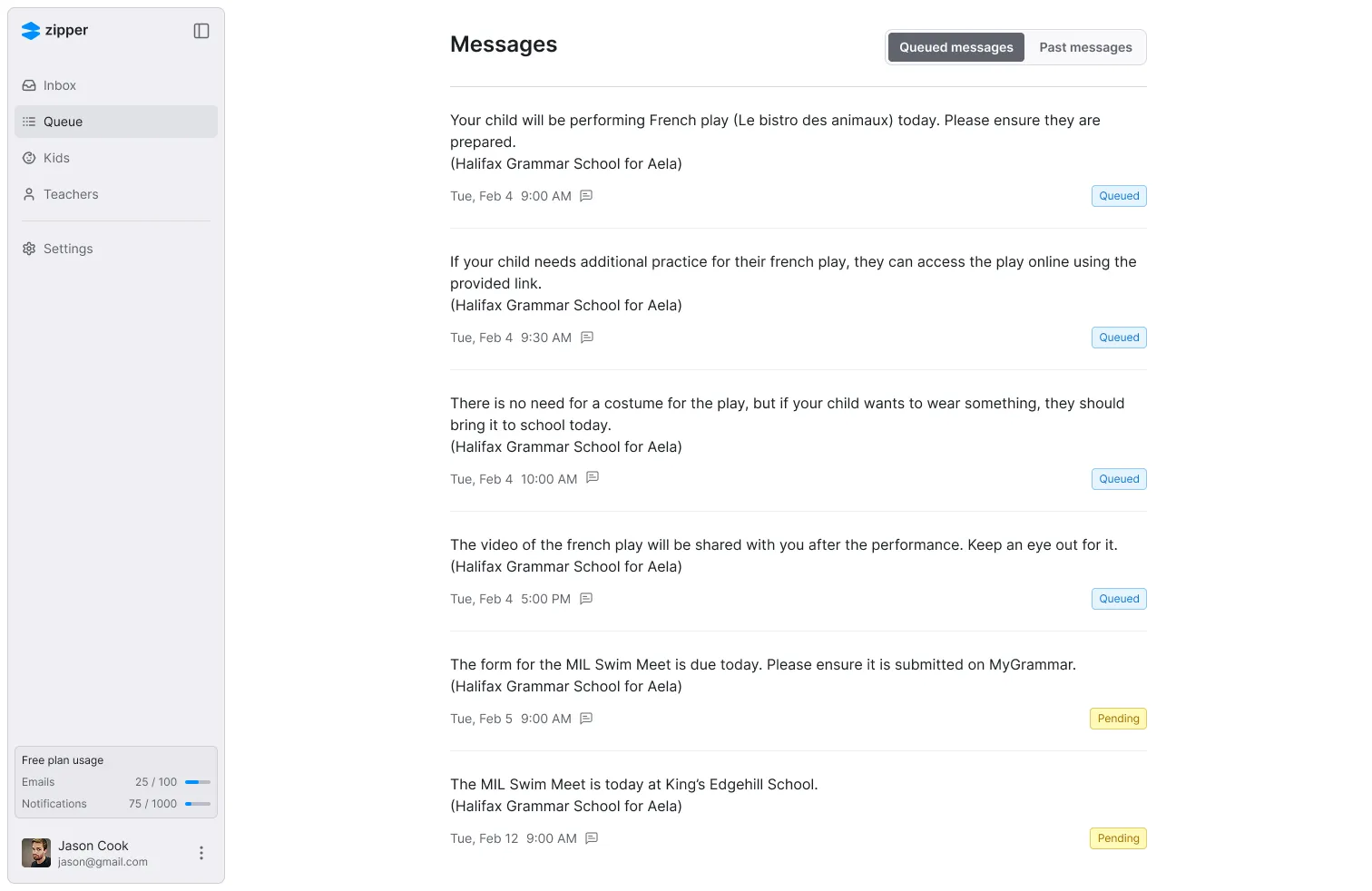This screenshot has height=891, width=1372.
Task: Click message icon beside Feb 4 9:00 AM
Action: pos(586,196)
